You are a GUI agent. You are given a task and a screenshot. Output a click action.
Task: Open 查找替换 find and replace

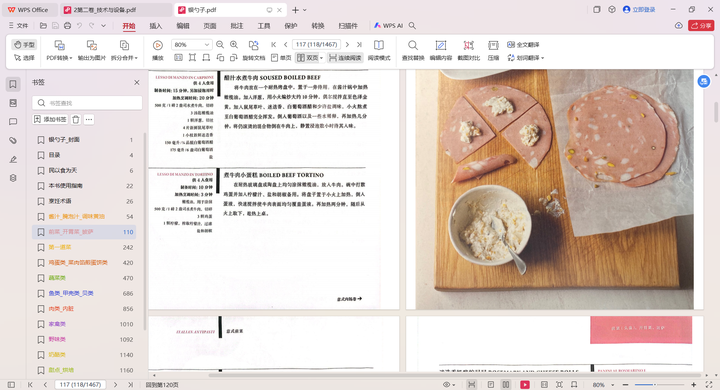[413, 50]
